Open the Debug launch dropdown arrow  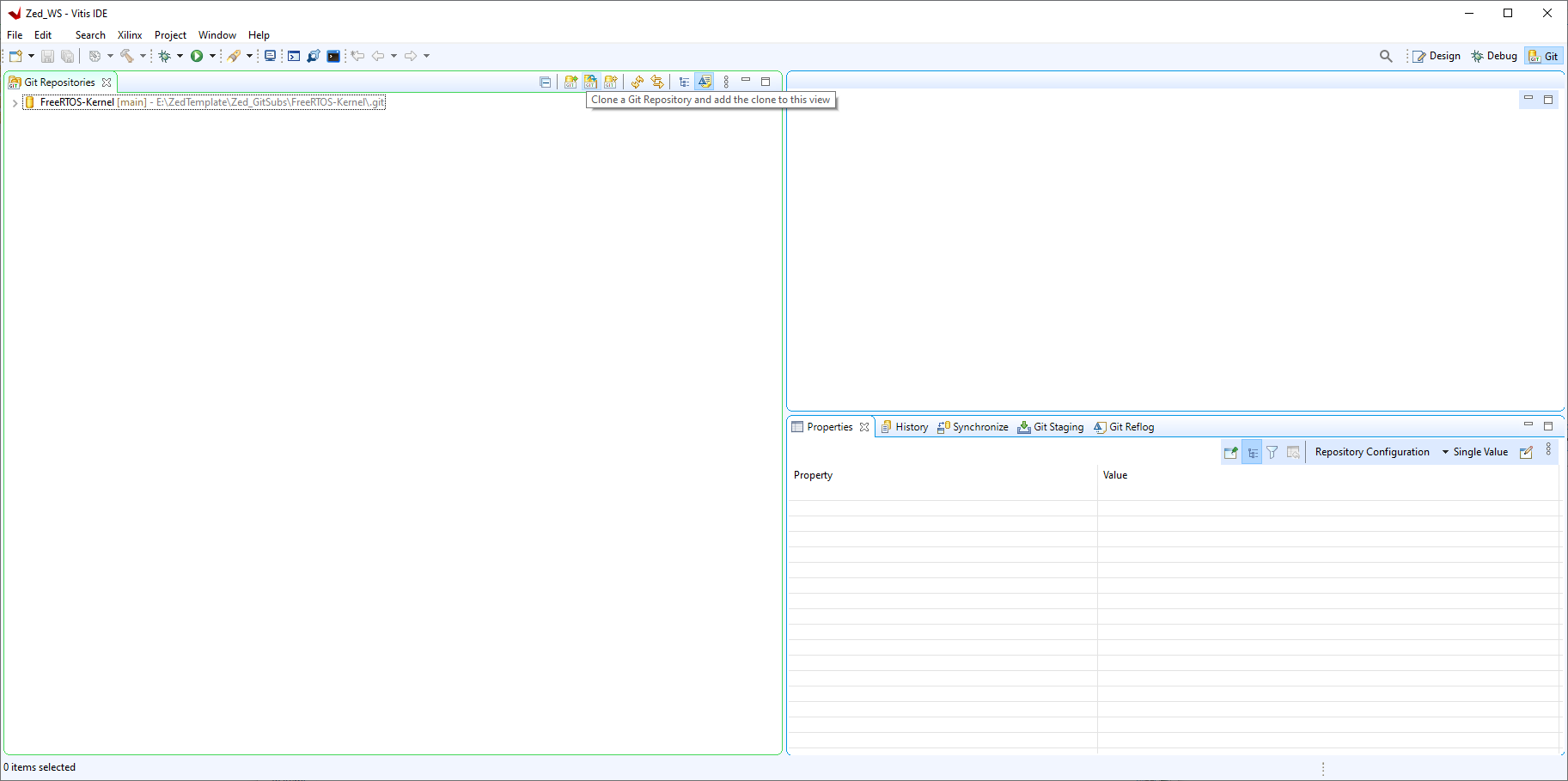pyautogui.click(x=180, y=56)
